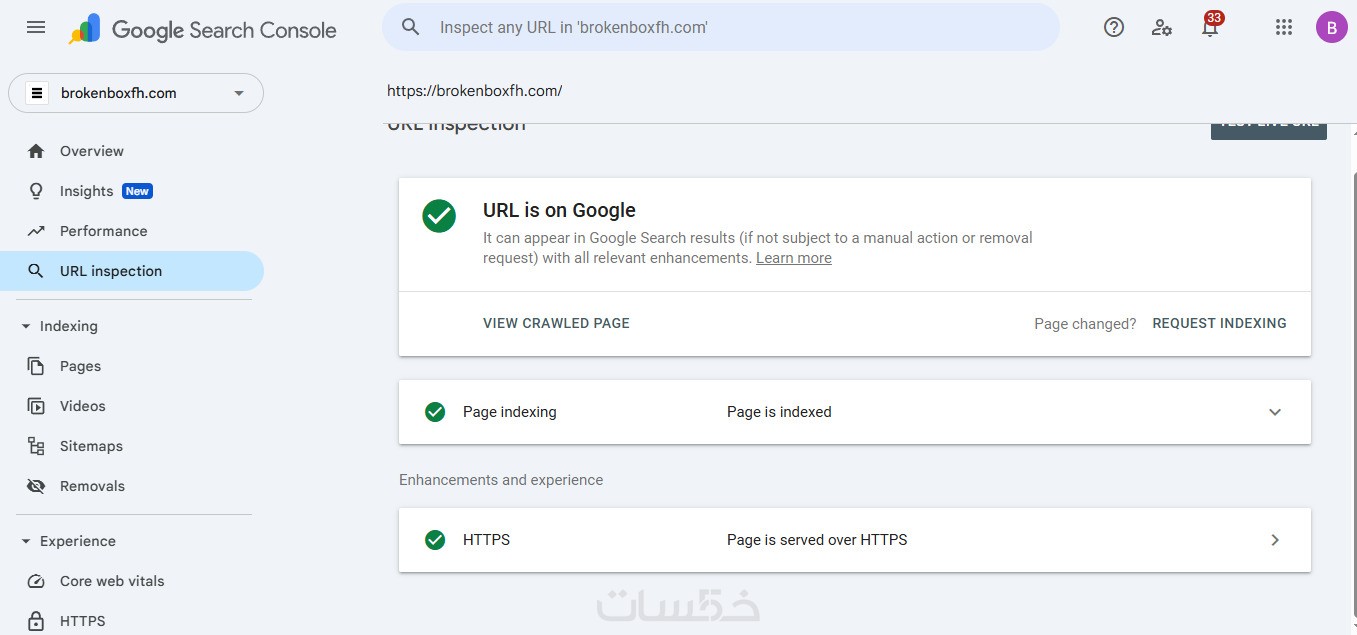Open the brokenboxfh.com property selector
The width and height of the screenshot is (1357, 635).
click(x=136, y=93)
